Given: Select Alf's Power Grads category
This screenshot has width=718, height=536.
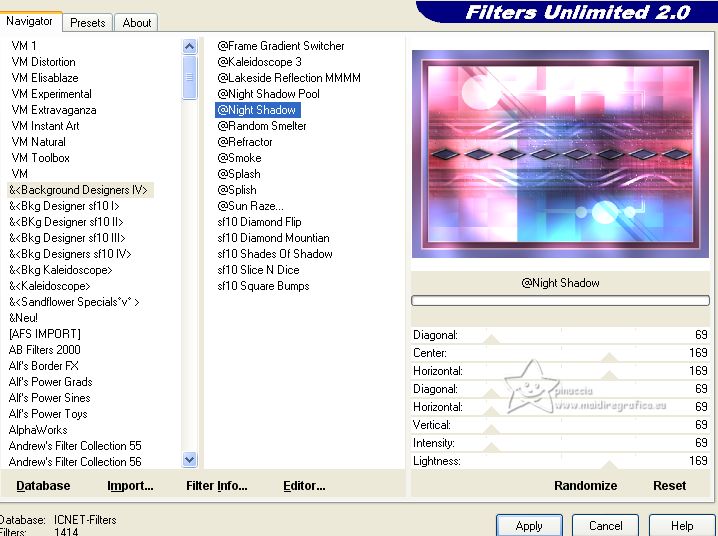Looking at the screenshot, I should click(x=50, y=382).
